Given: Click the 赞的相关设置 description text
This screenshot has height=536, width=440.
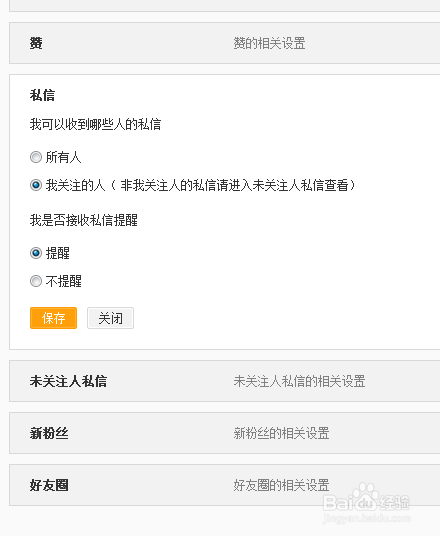Looking at the screenshot, I should point(269,43).
